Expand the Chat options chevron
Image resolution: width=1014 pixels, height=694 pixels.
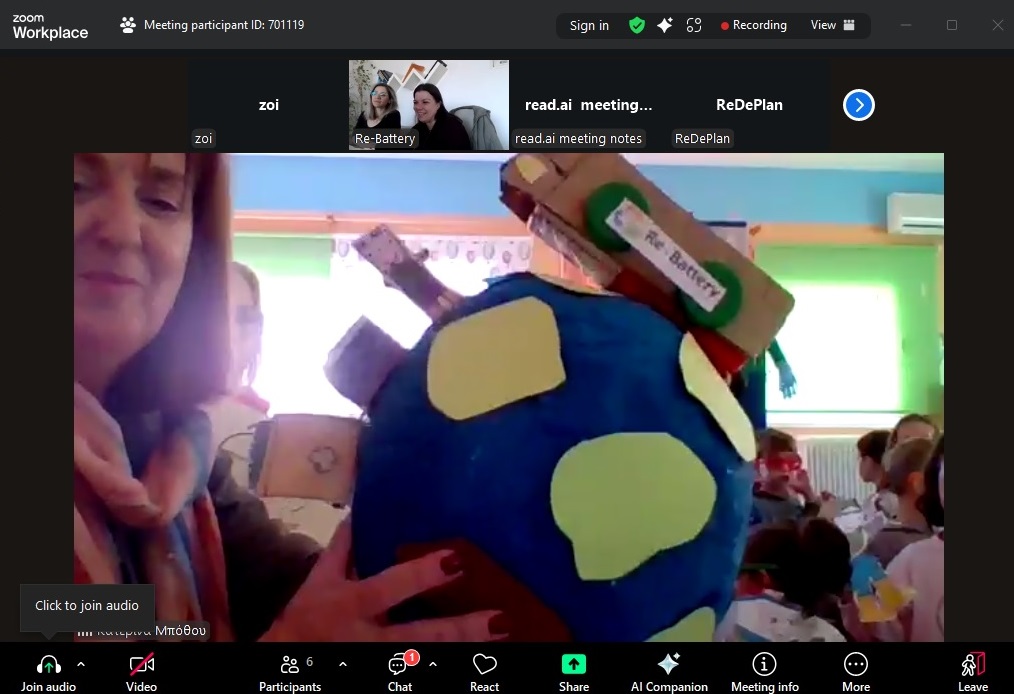click(x=433, y=664)
